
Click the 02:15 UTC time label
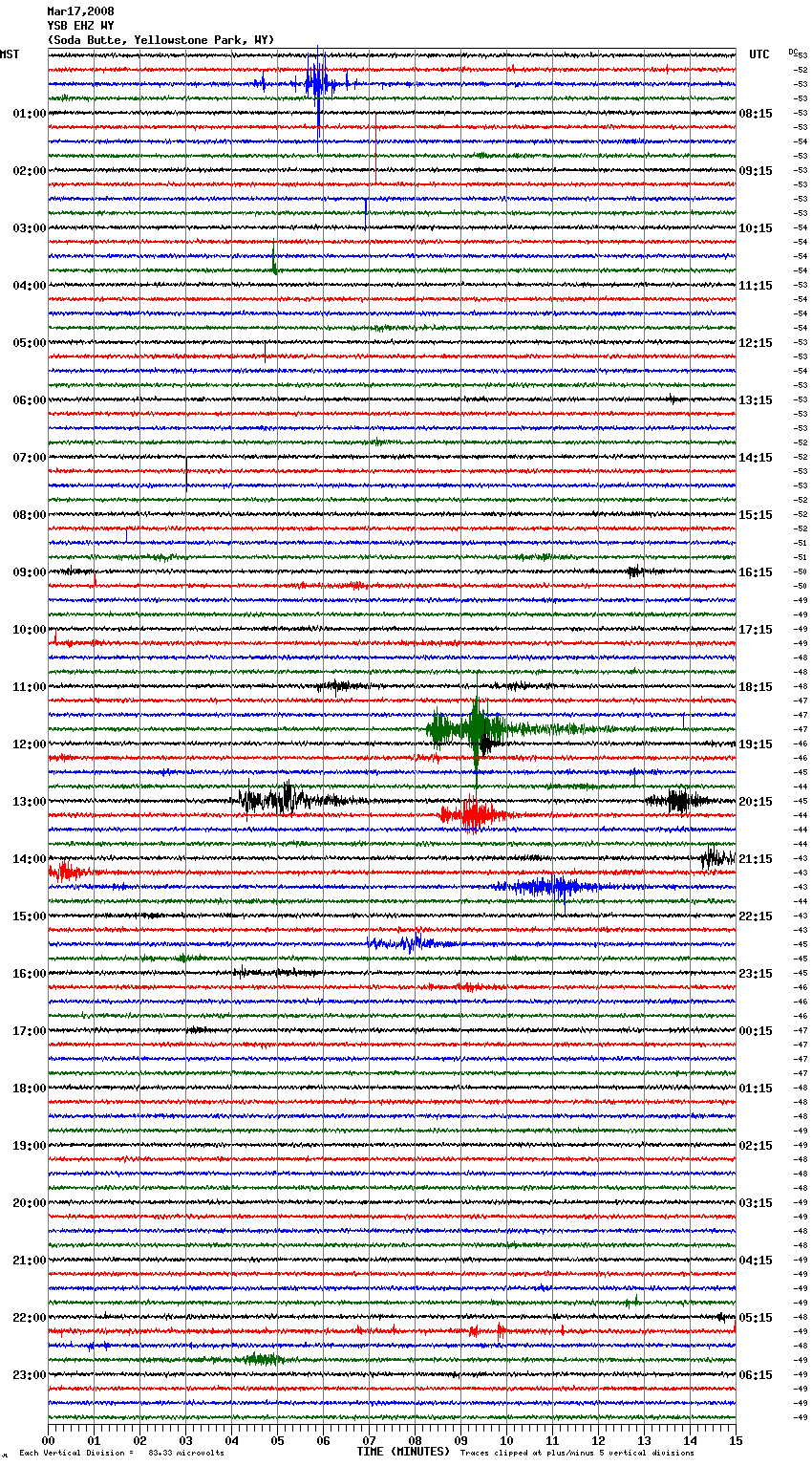[756, 1146]
